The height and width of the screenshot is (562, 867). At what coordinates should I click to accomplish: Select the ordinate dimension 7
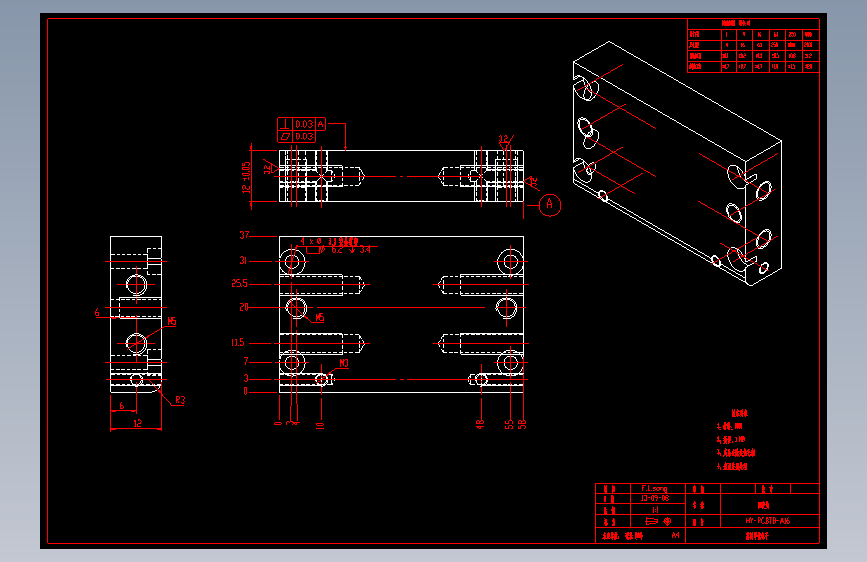coord(246,361)
